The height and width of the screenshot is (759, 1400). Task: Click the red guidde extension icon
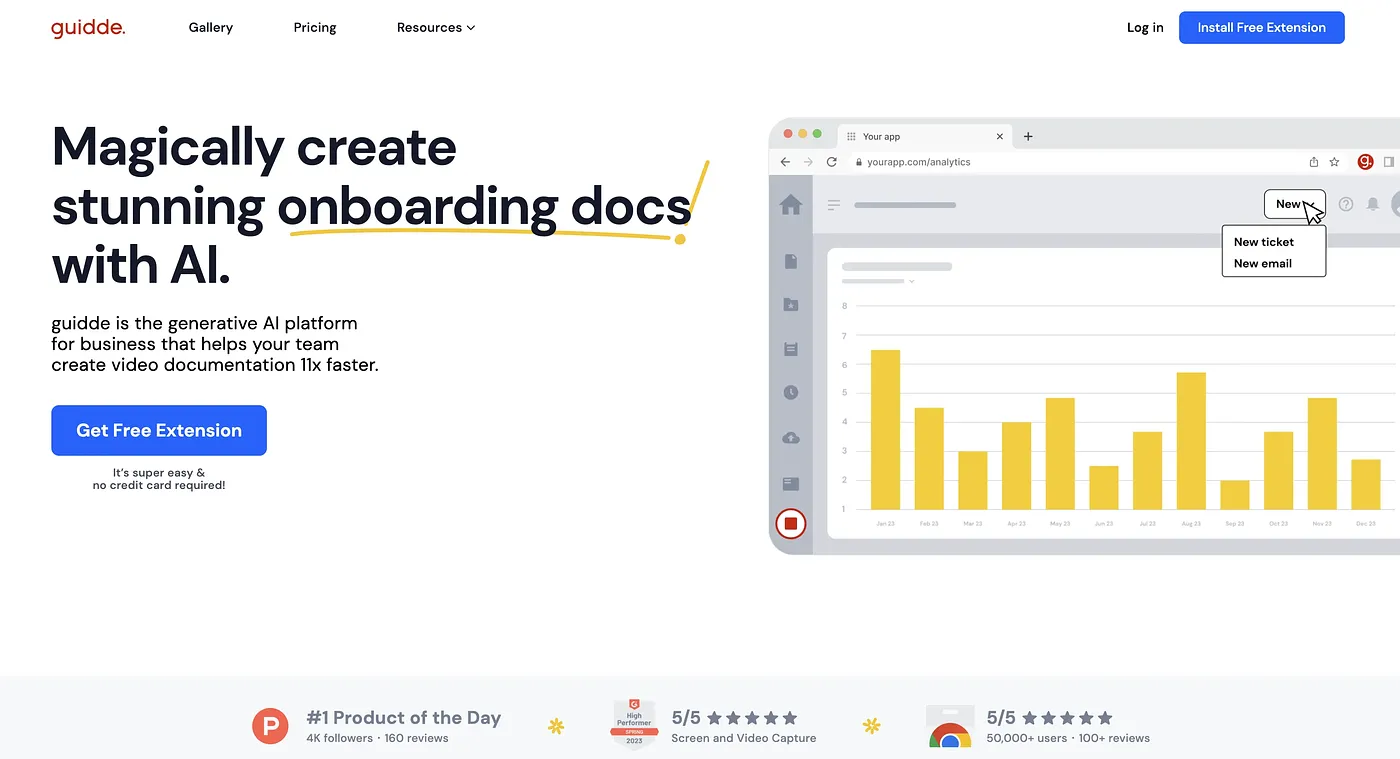(1365, 162)
